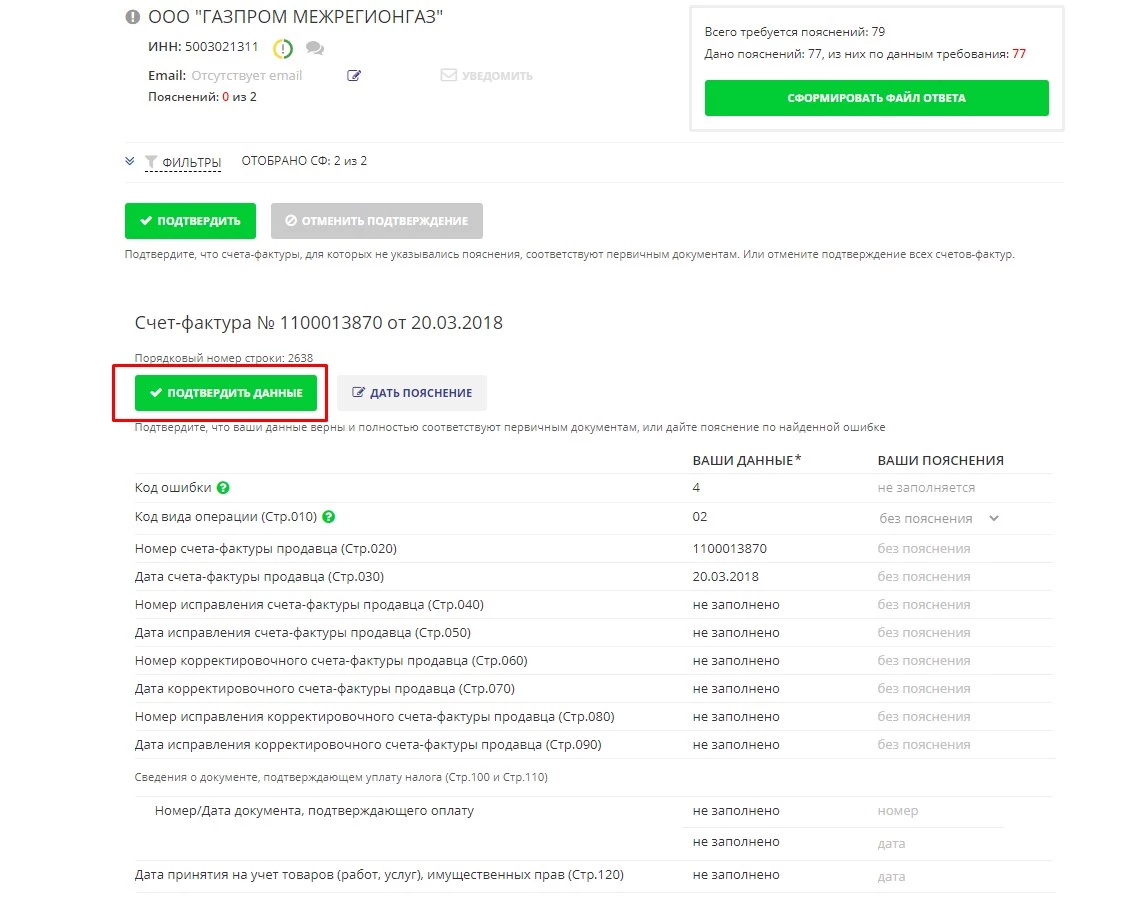Click the дата field for Стр.120
Screen dimensions: 1145x898
892,876
